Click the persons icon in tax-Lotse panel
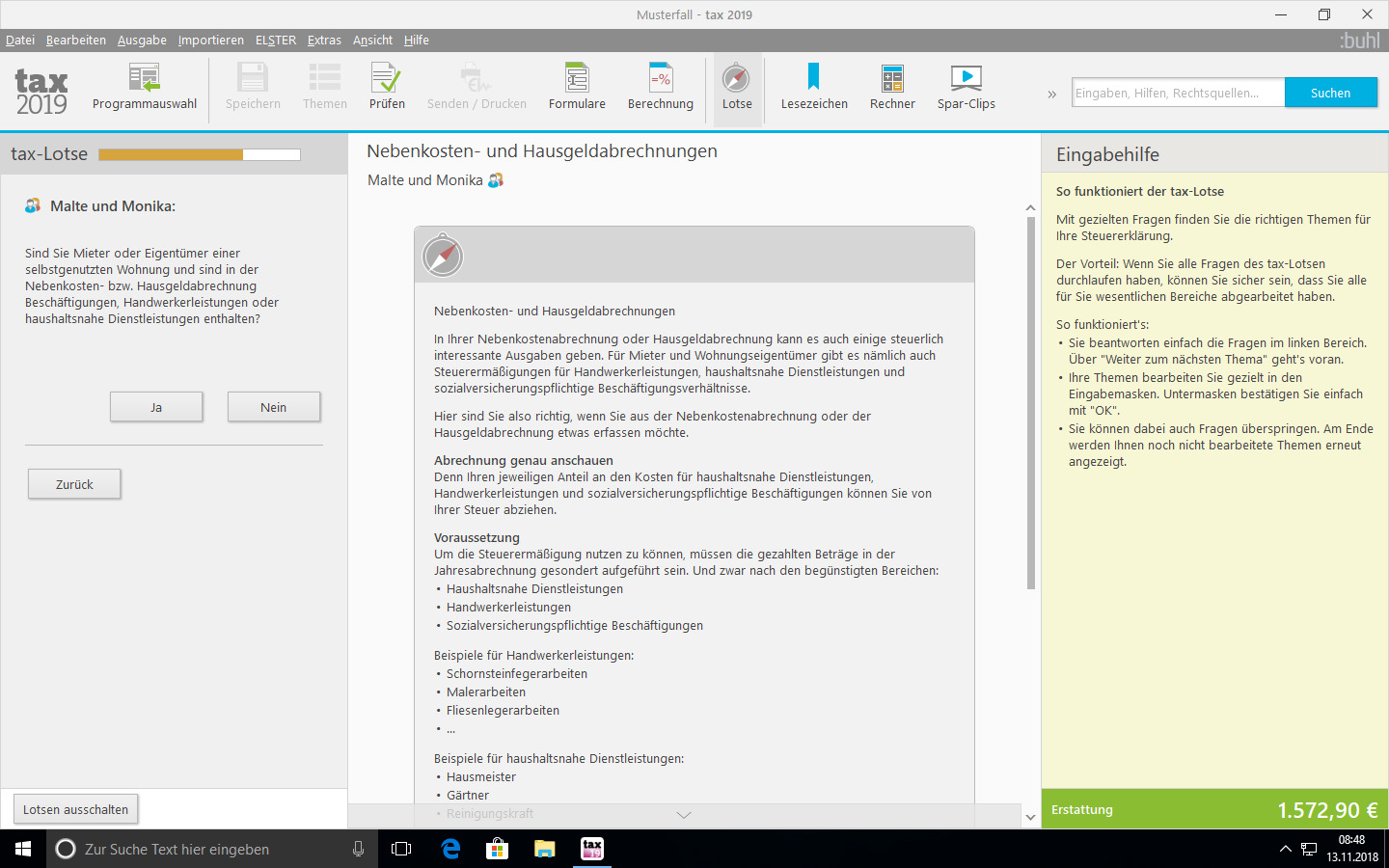The height and width of the screenshot is (868, 1389). coord(33,205)
